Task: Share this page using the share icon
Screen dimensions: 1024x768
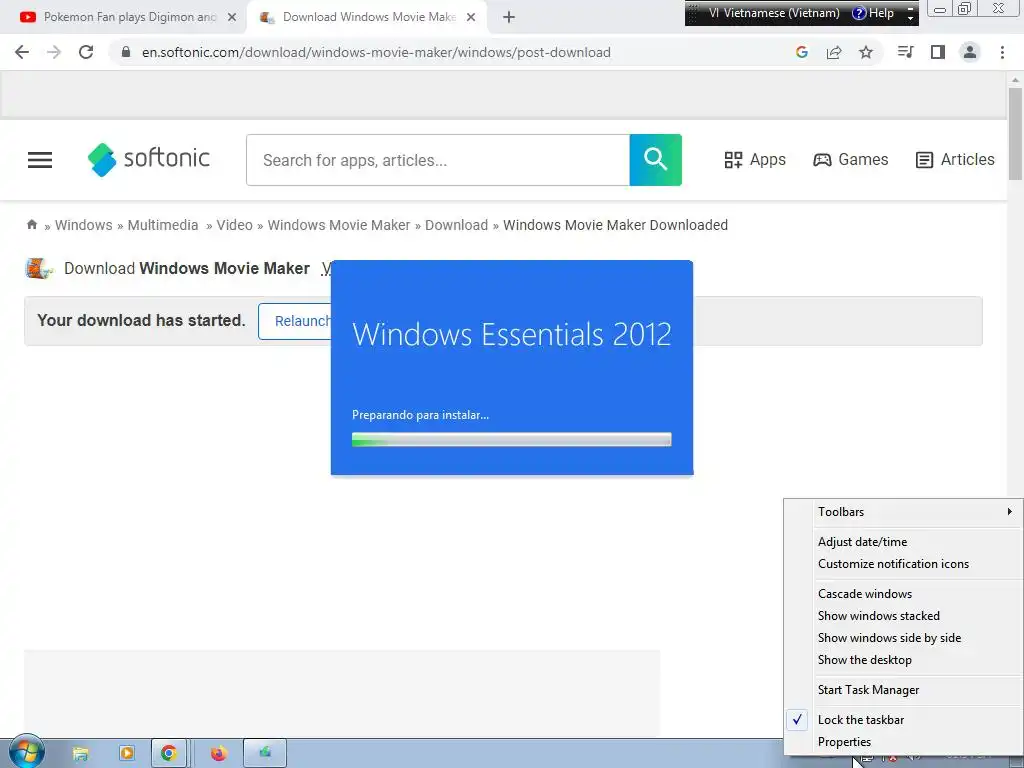Action: pyautogui.click(x=834, y=52)
